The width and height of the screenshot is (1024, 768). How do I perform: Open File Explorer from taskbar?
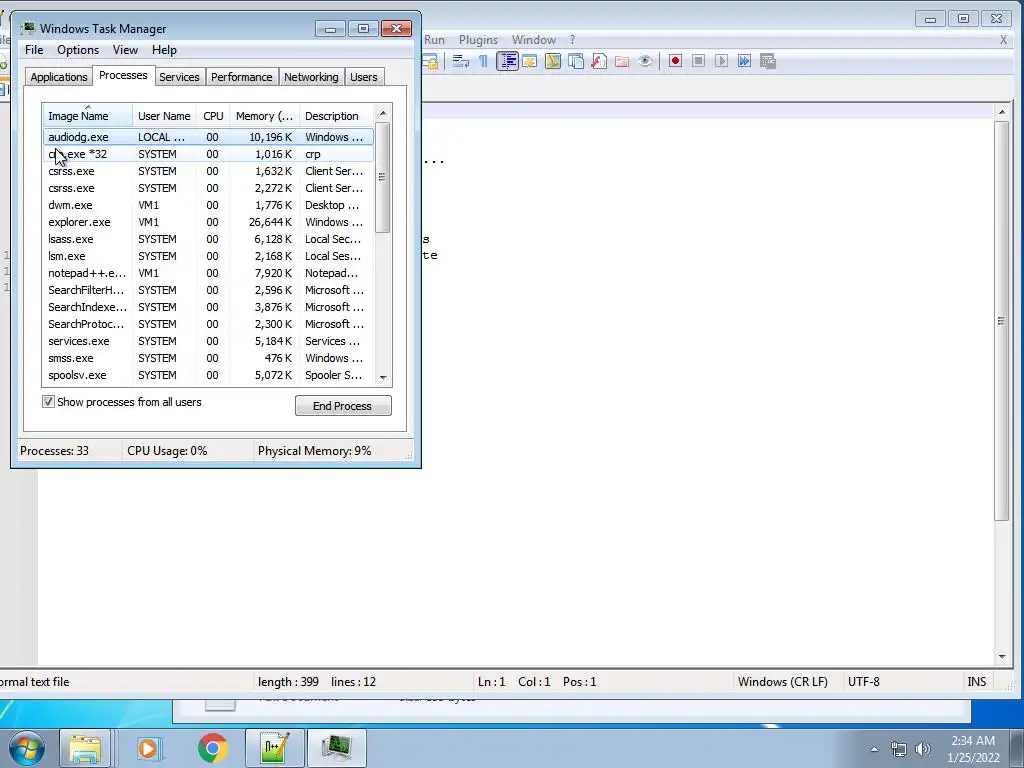point(85,748)
